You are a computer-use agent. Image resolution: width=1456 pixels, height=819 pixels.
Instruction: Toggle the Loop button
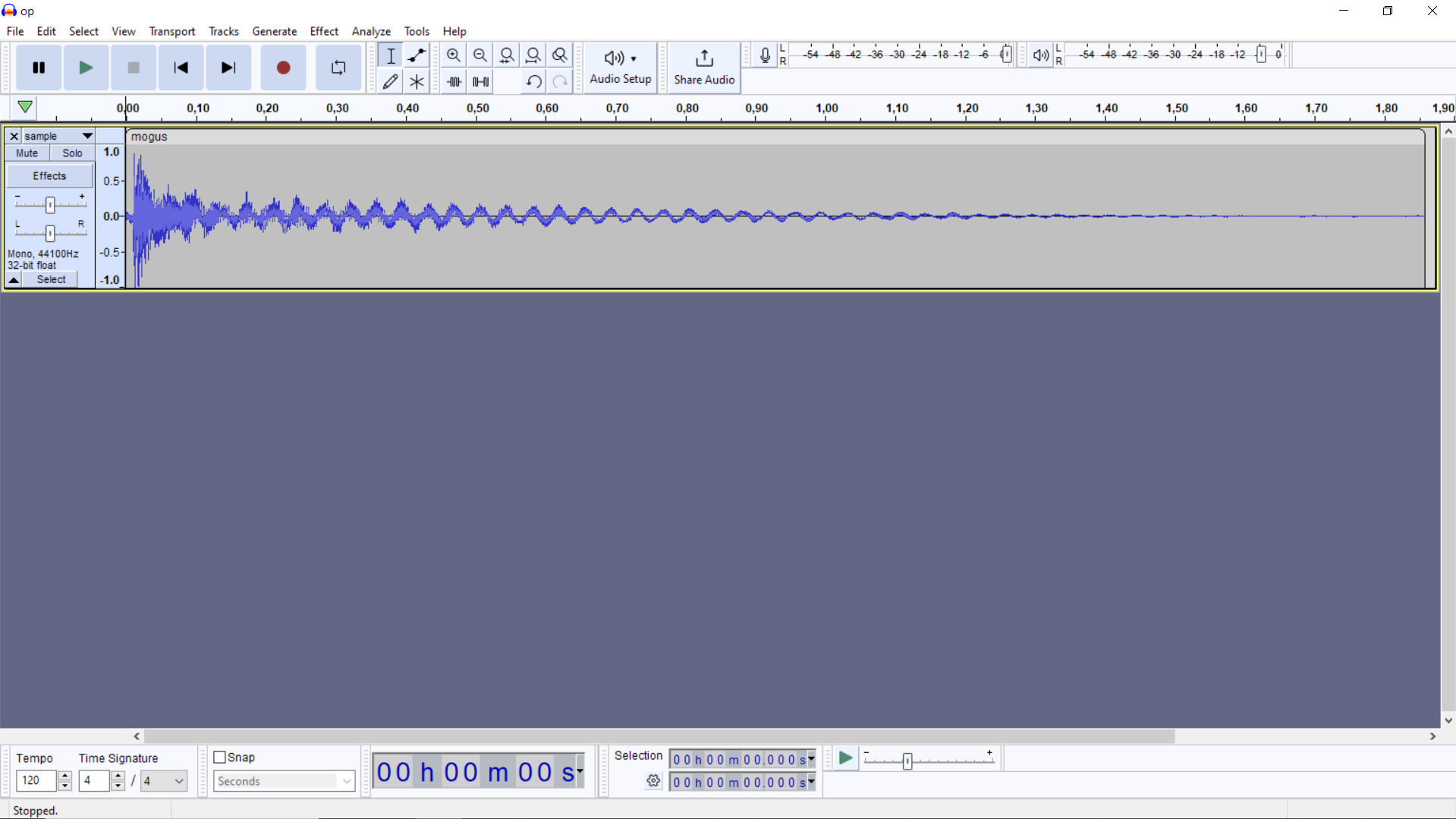coord(338,68)
